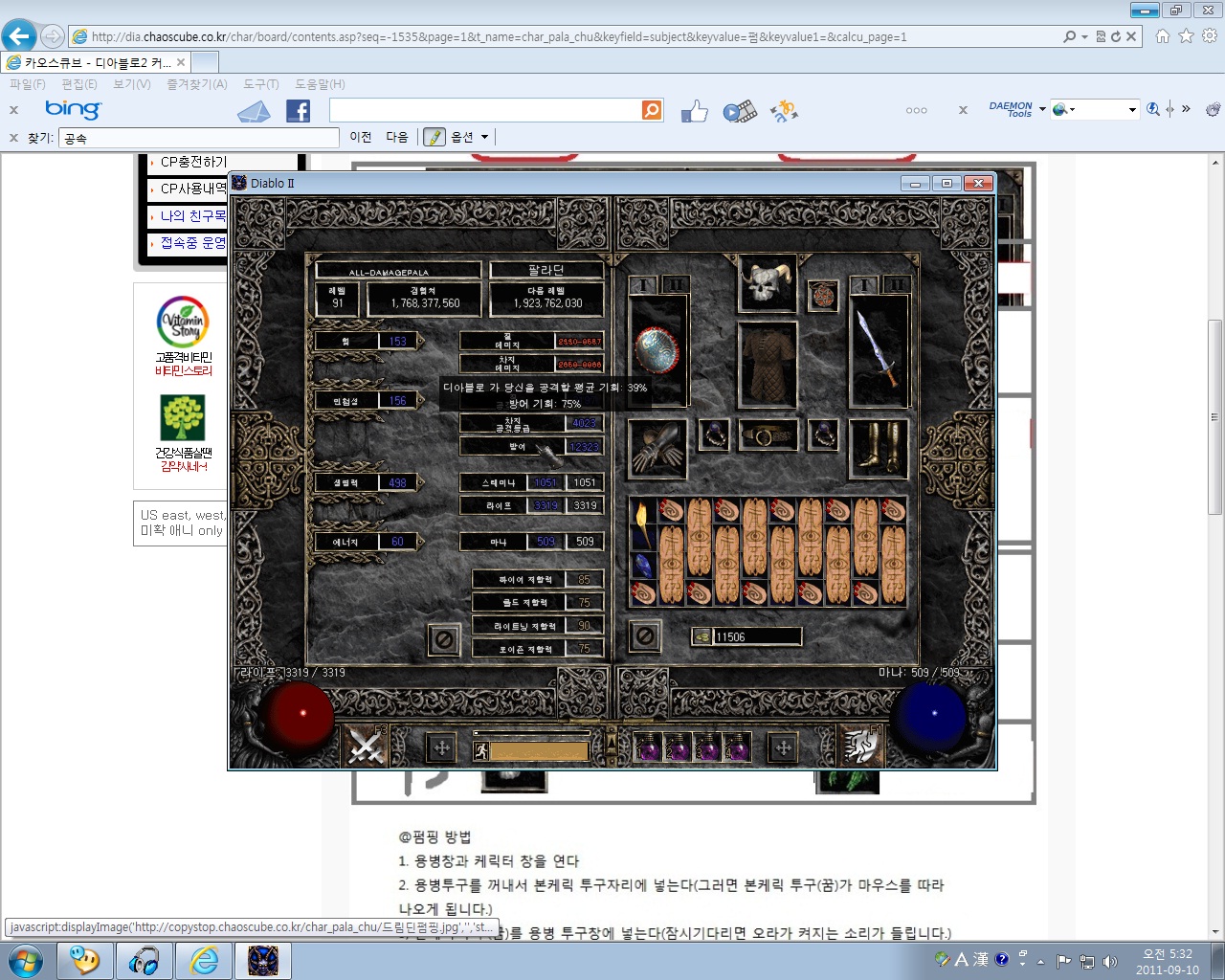The image size is (1225, 980).
Task: Click the horned skull helmet in the head slot
Action: [x=768, y=283]
